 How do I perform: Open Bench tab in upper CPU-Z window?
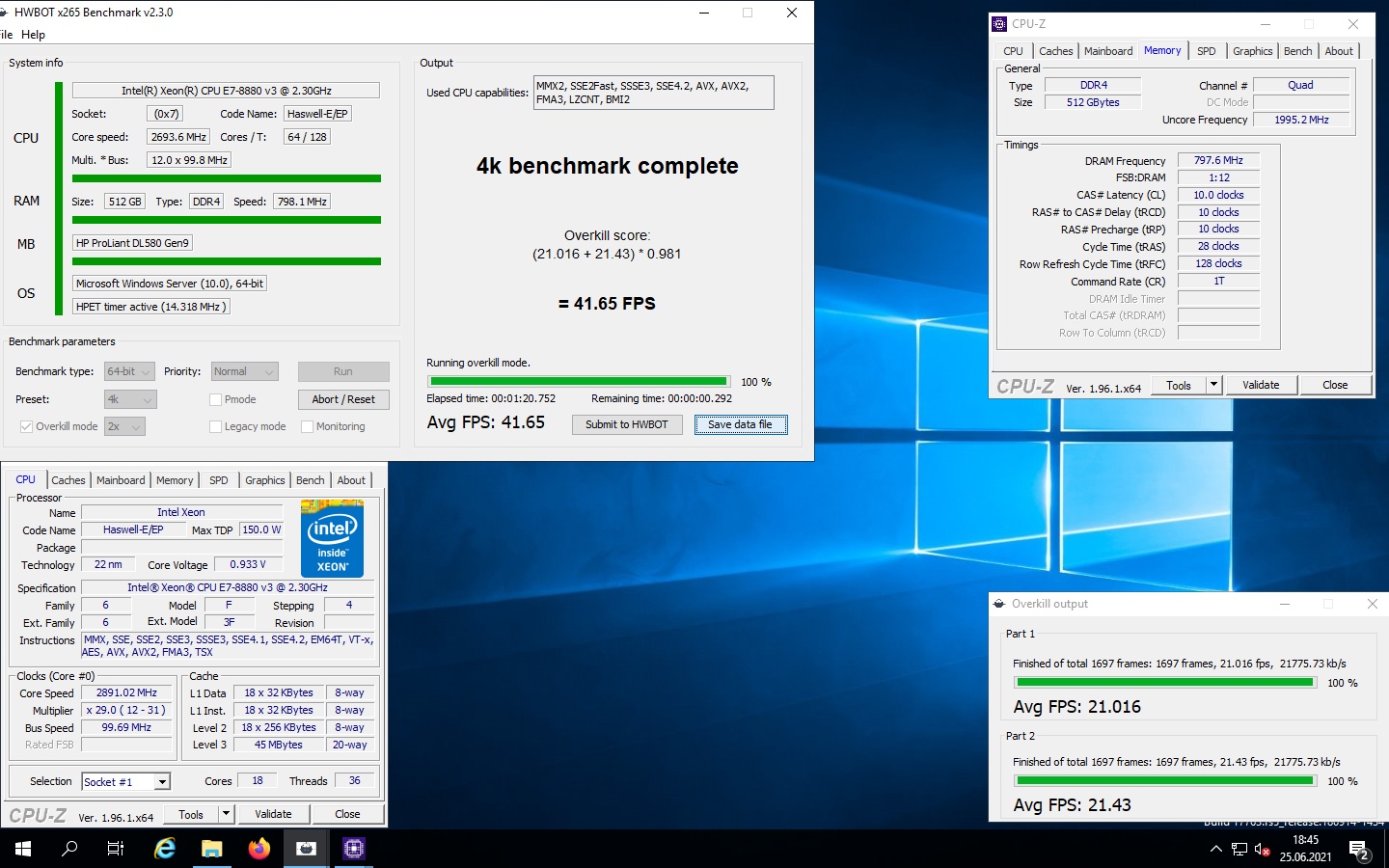point(1297,51)
